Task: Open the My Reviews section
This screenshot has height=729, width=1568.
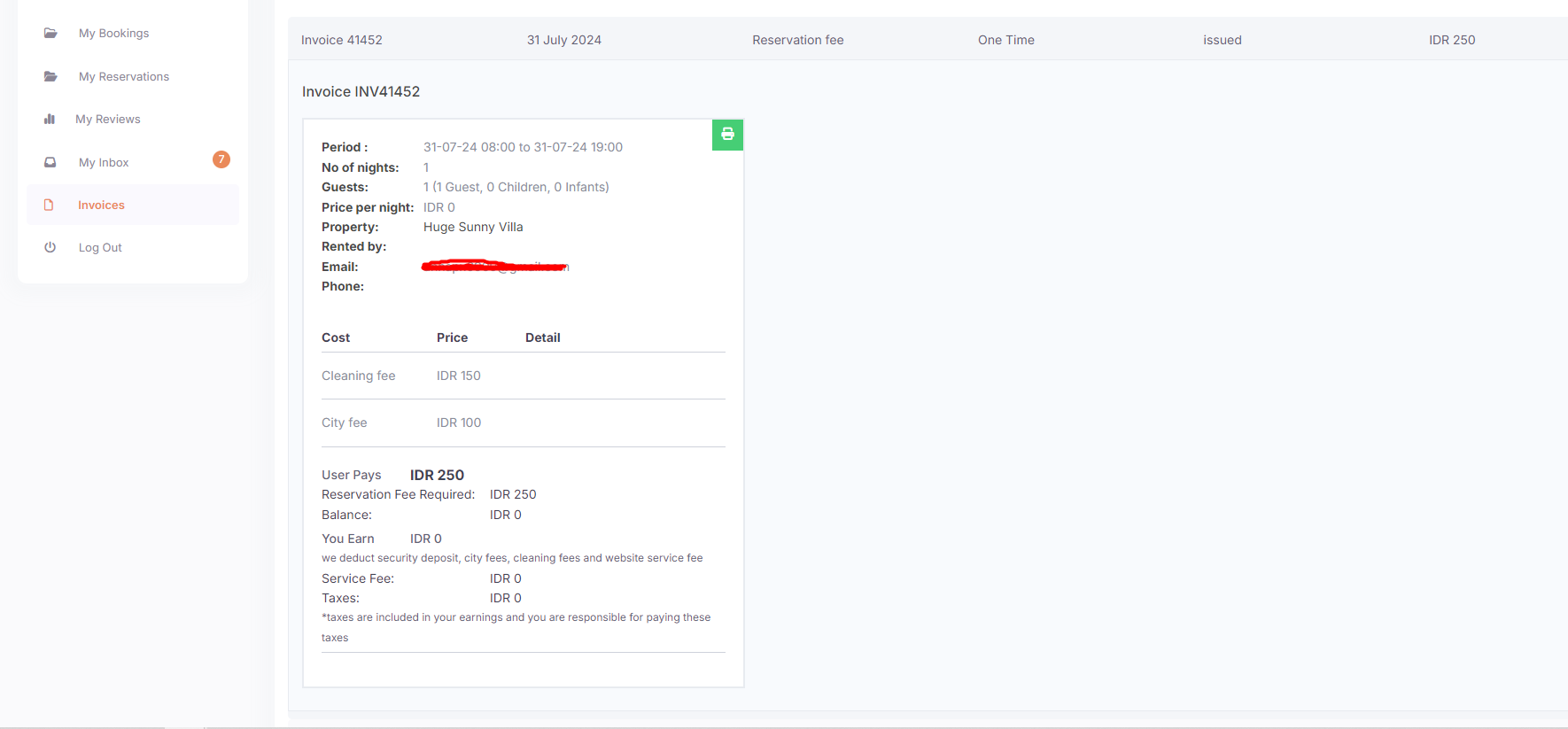Action: click(x=107, y=120)
